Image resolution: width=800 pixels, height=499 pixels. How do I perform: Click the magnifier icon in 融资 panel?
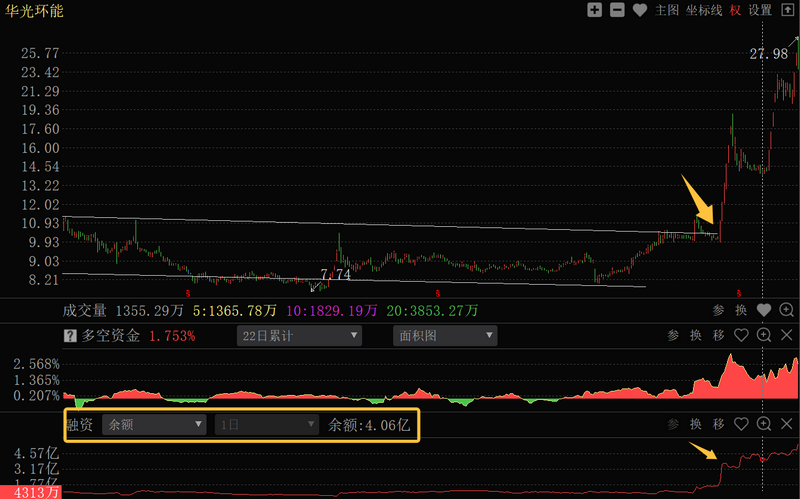765,424
